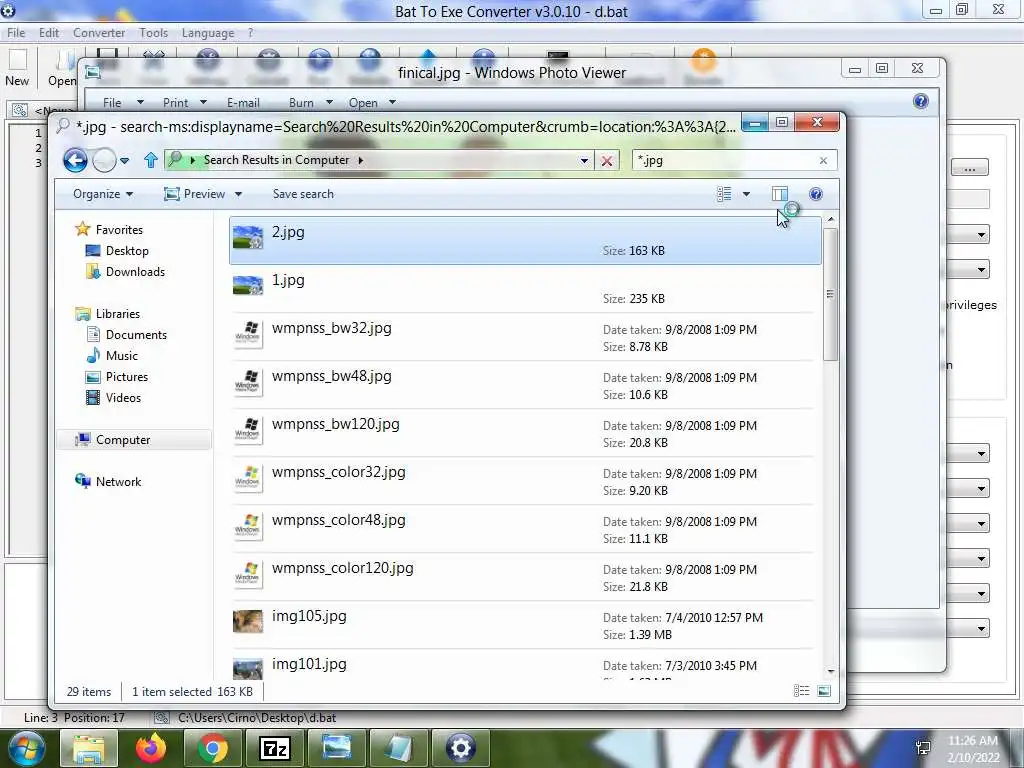The width and height of the screenshot is (1024, 768).
Task: Click the Up folder arrow icon
Action: pos(151,160)
